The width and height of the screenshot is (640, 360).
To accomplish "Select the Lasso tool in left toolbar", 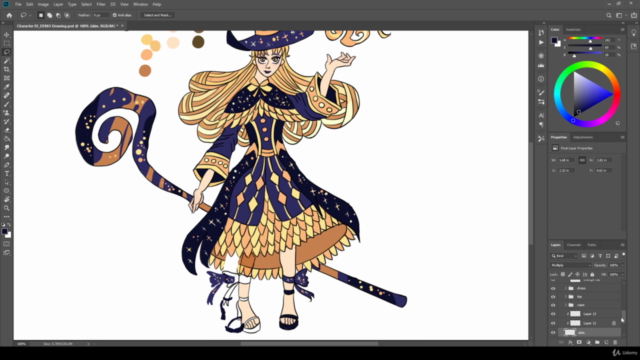I will [x=7, y=52].
